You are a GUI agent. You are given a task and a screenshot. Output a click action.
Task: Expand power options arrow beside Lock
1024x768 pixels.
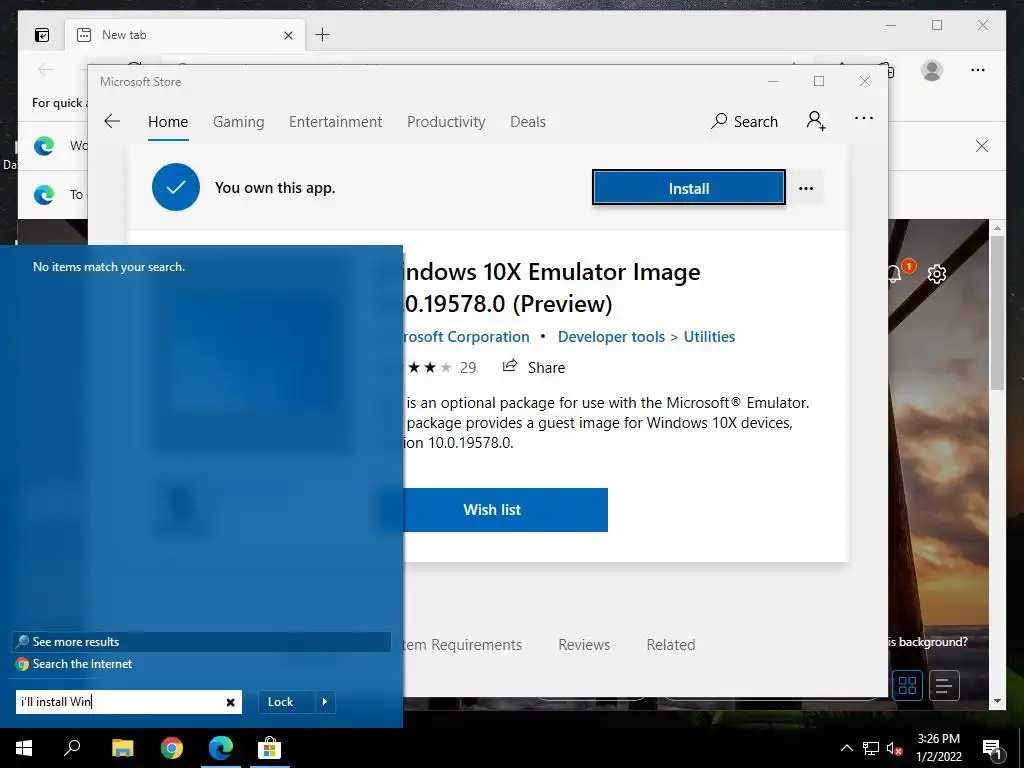coord(325,701)
